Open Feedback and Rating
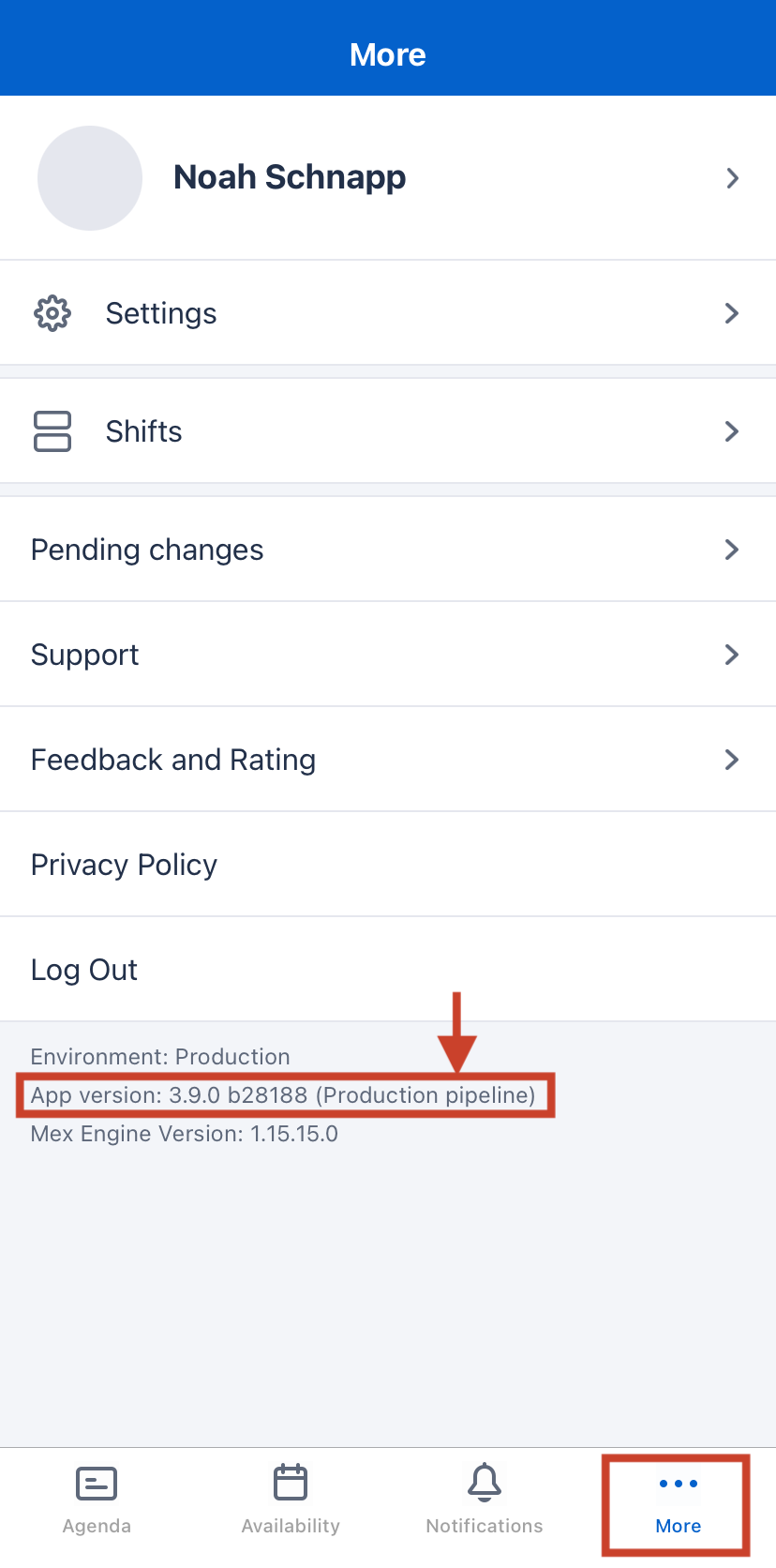776x1568 pixels. (173, 759)
